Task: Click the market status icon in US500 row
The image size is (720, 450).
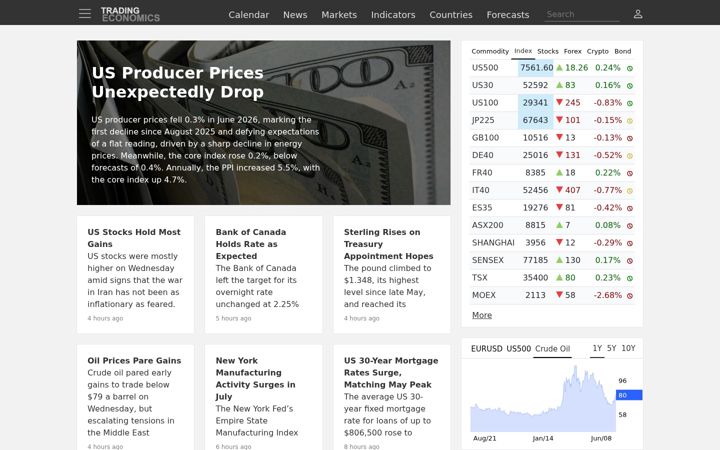Action: (x=630, y=68)
